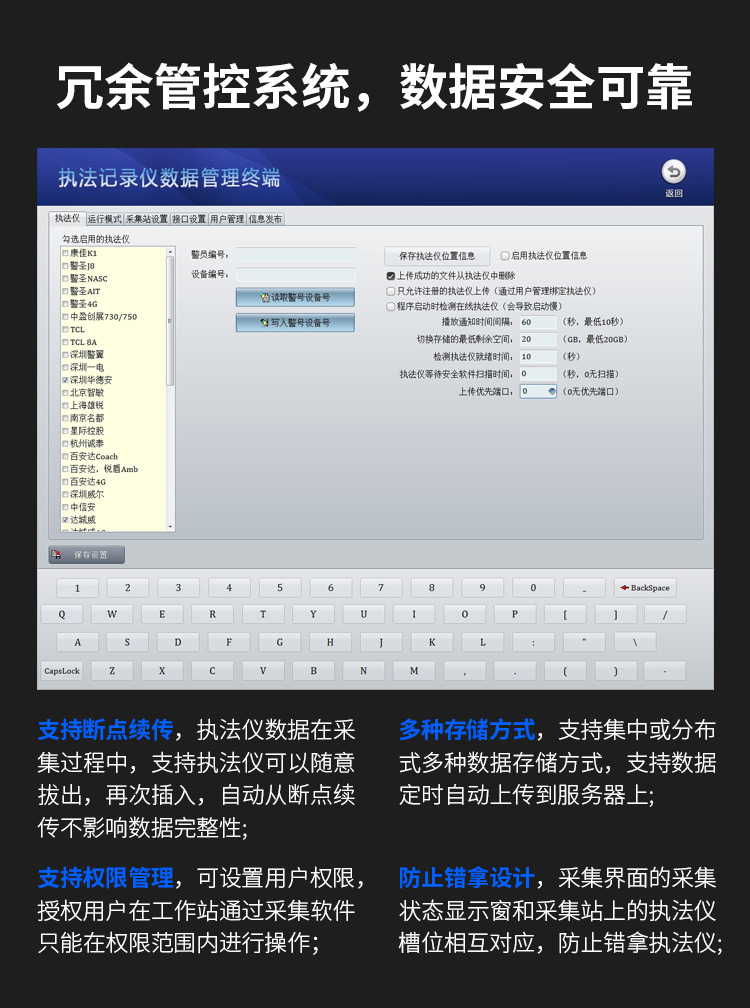Viewport: 750px width, 1008px height.
Task: Click the 警员编号 input field
Action: click(295, 255)
